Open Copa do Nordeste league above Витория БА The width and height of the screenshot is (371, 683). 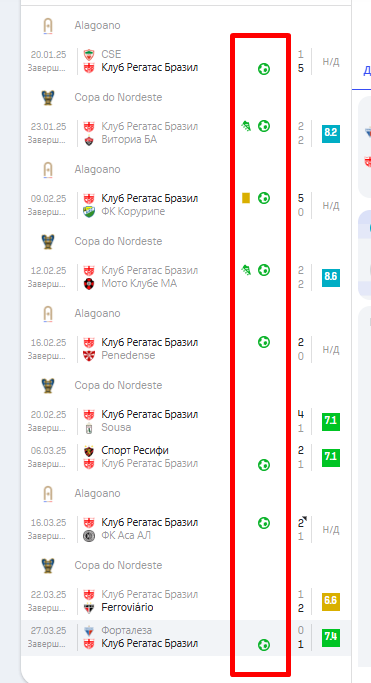click(x=118, y=97)
